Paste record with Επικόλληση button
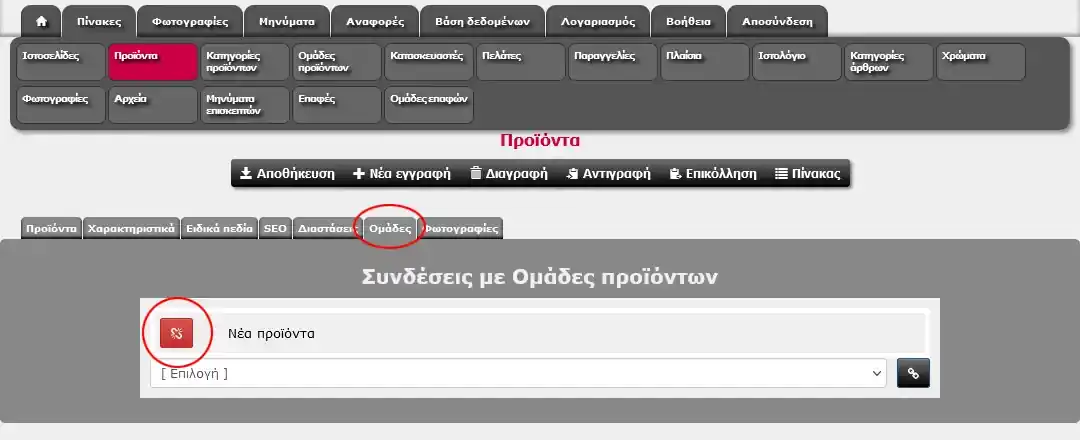Viewport: 1080px width, 440px height. click(x=712, y=173)
